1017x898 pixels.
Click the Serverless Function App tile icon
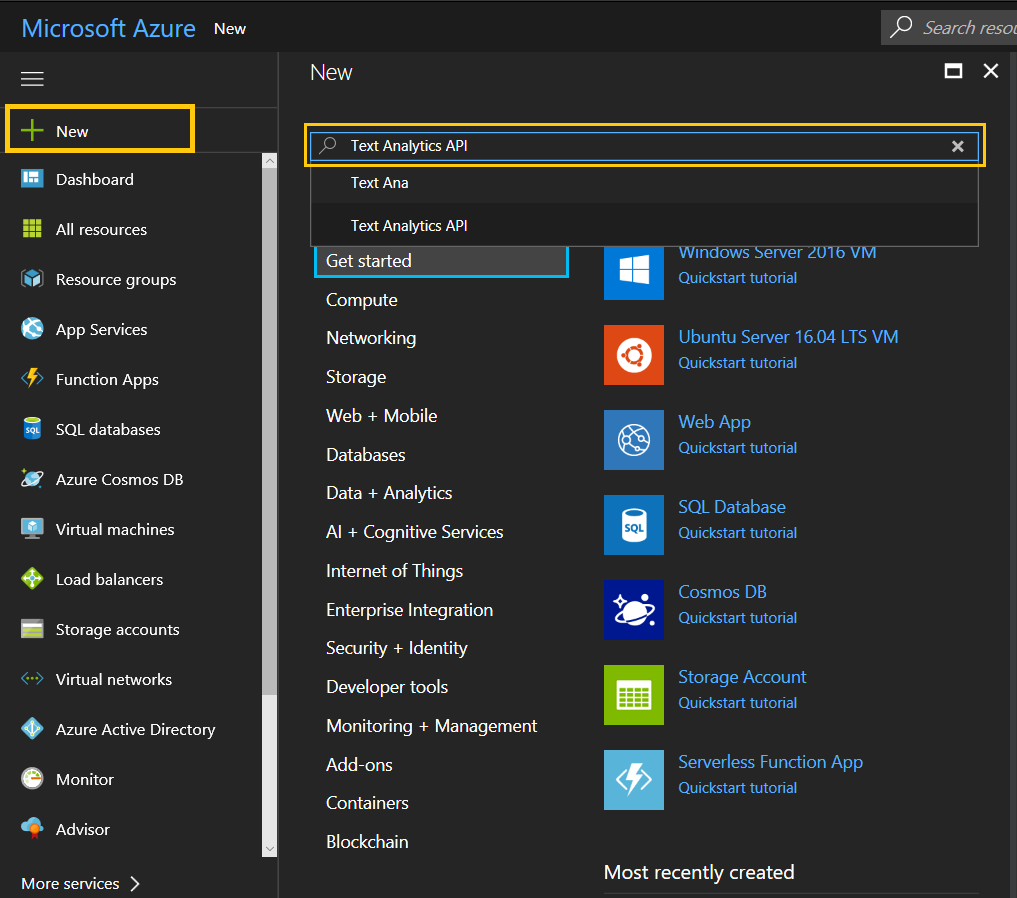(x=634, y=779)
